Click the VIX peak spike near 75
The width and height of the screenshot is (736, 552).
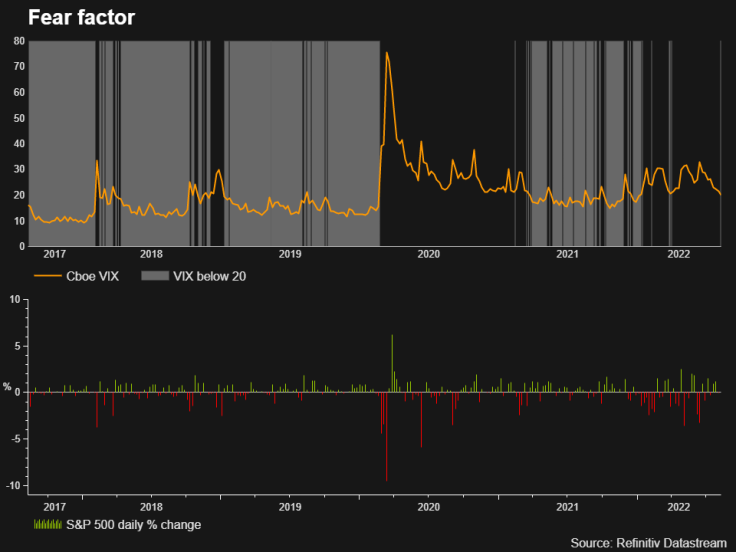coord(387,53)
